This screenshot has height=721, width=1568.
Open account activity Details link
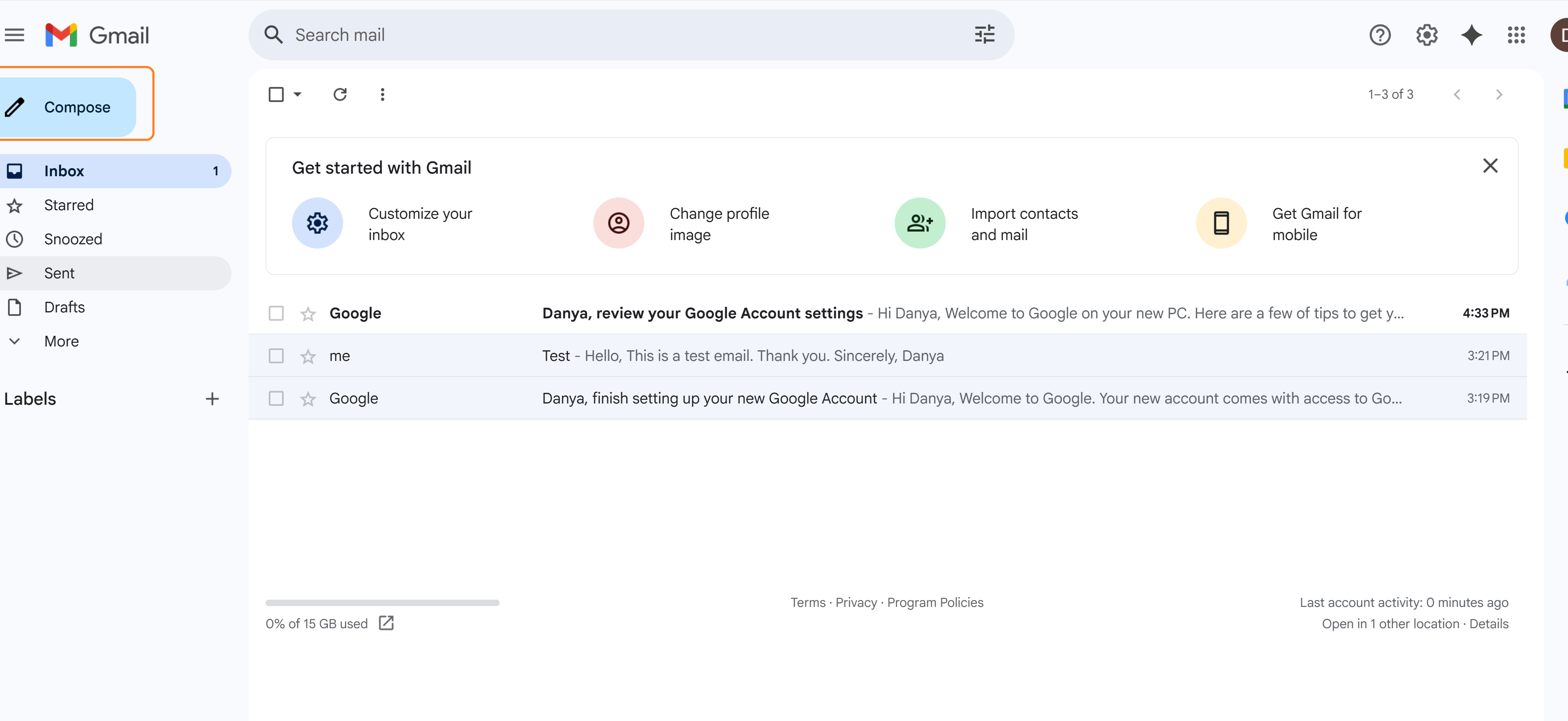[x=1489, y=624]
